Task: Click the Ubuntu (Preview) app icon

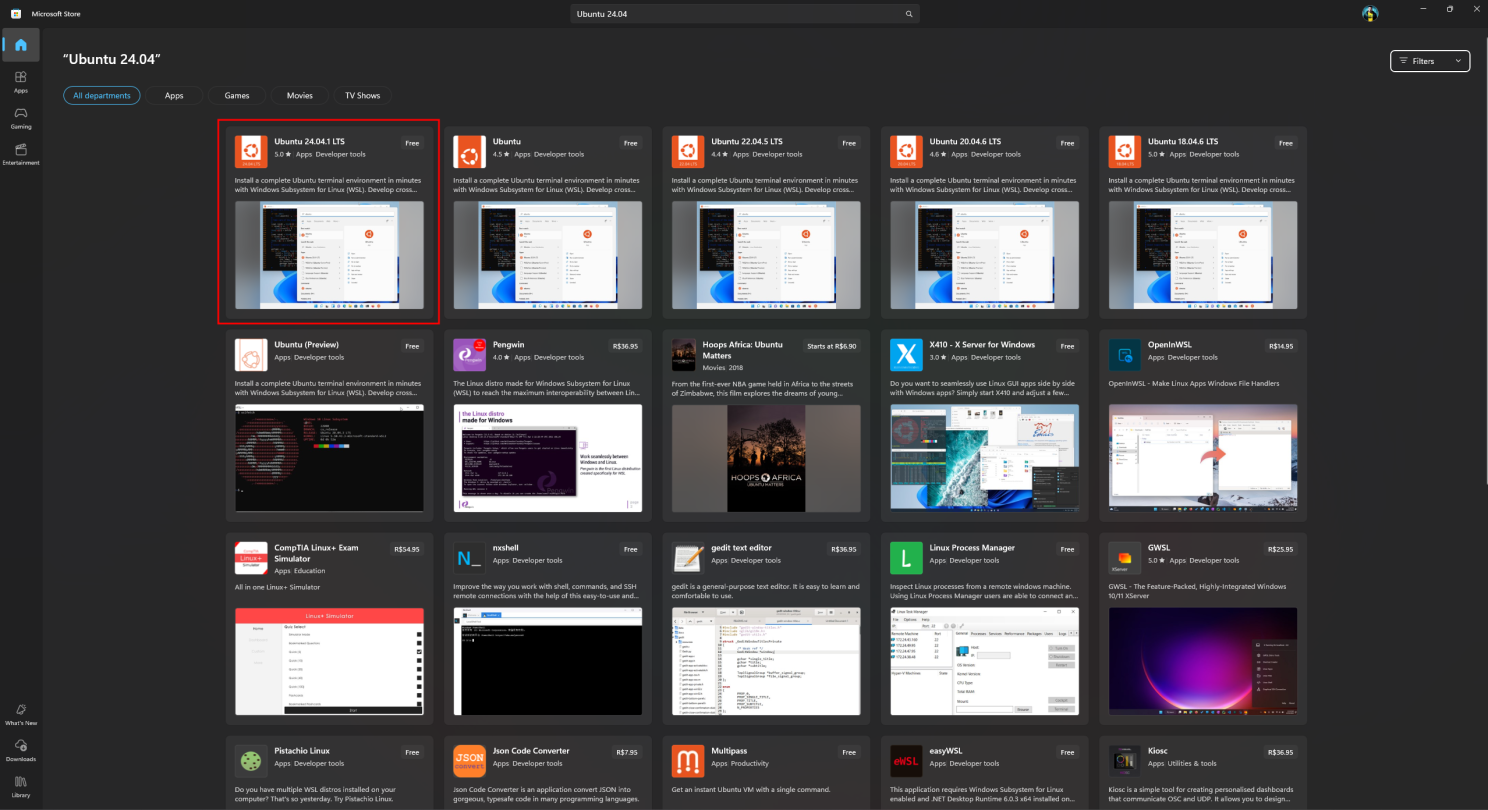Action: tap(250, 354)
